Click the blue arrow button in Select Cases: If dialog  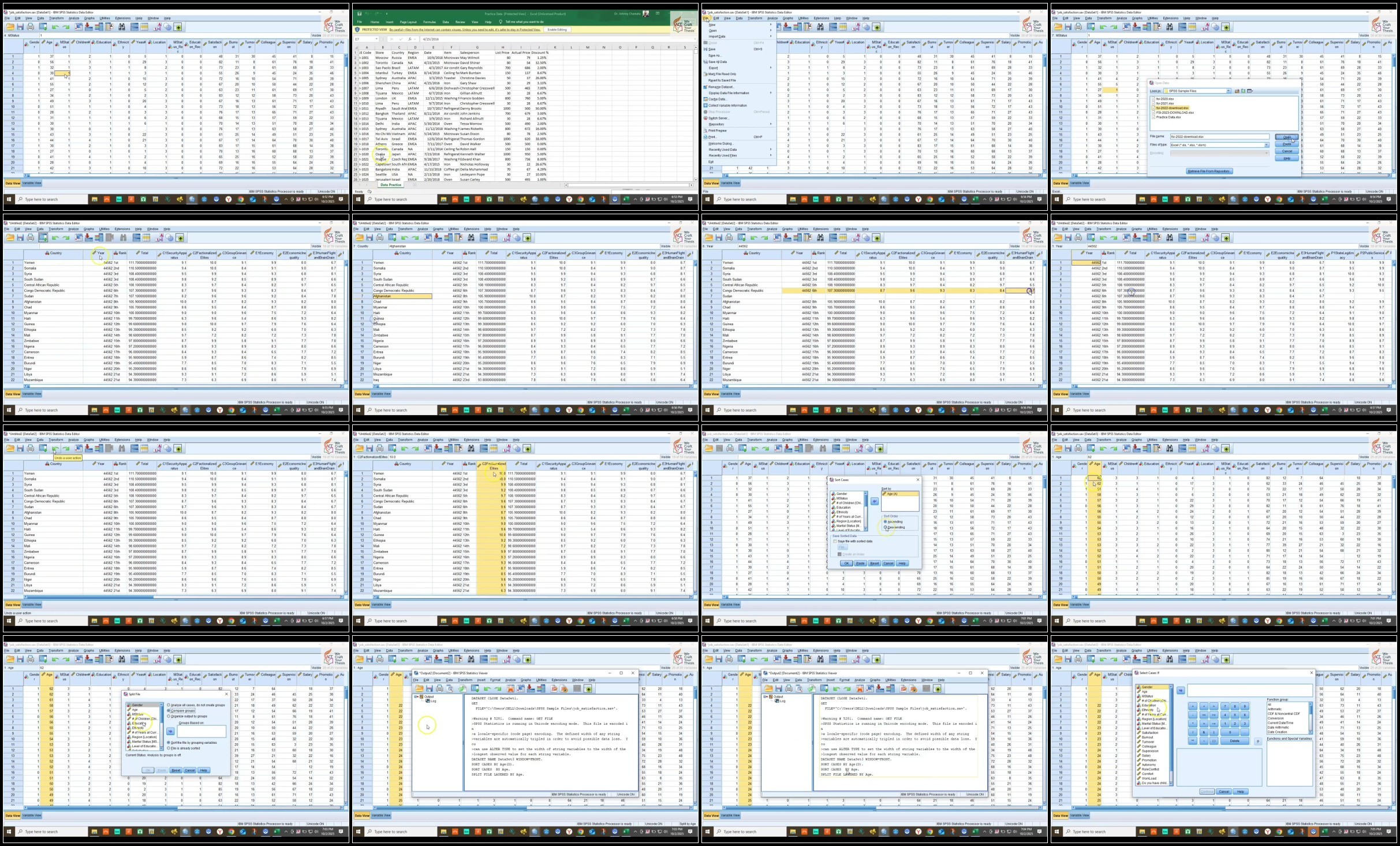(1181, 690)
